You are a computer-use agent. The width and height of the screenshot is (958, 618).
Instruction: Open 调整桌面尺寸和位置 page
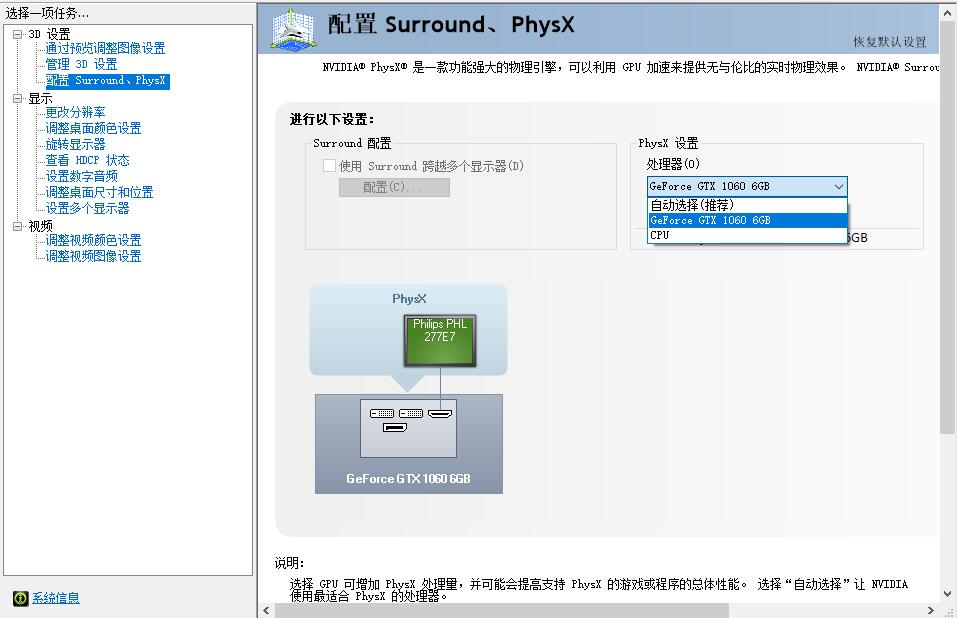click(x=99, y=192)
